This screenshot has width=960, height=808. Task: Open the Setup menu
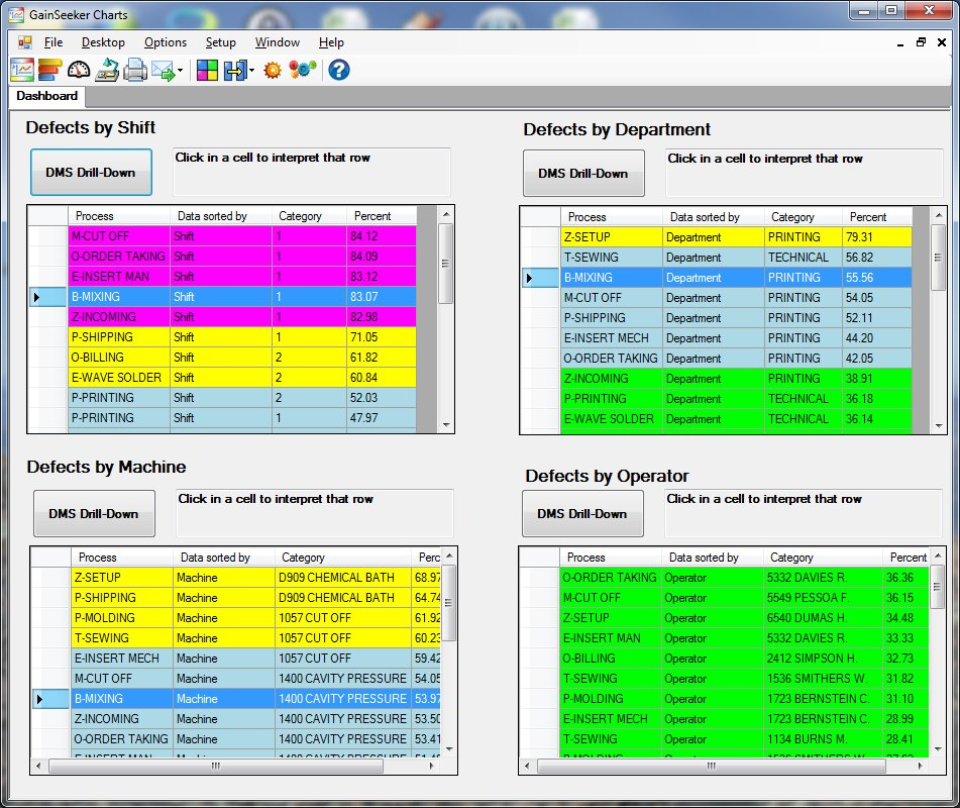[221, 42]
